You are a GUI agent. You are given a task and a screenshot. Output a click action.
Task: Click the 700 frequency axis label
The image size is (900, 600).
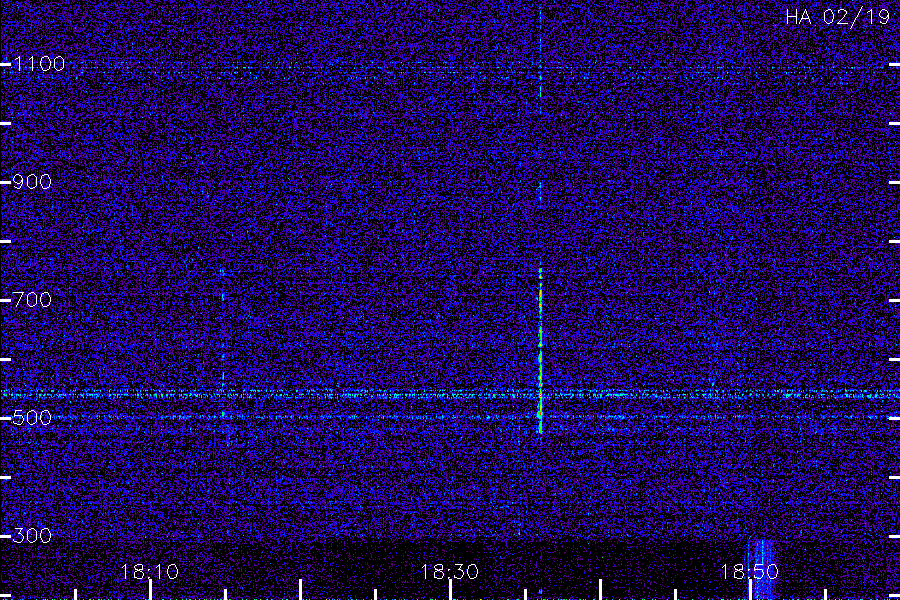point(32,300)
